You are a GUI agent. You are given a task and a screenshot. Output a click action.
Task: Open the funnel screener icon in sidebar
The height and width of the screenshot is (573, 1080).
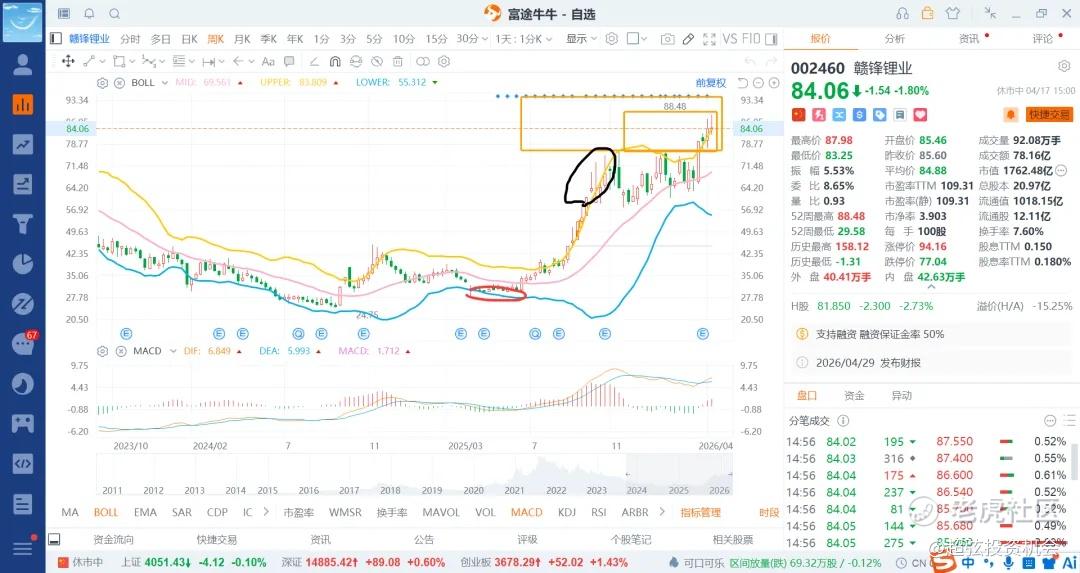(23, 224)
